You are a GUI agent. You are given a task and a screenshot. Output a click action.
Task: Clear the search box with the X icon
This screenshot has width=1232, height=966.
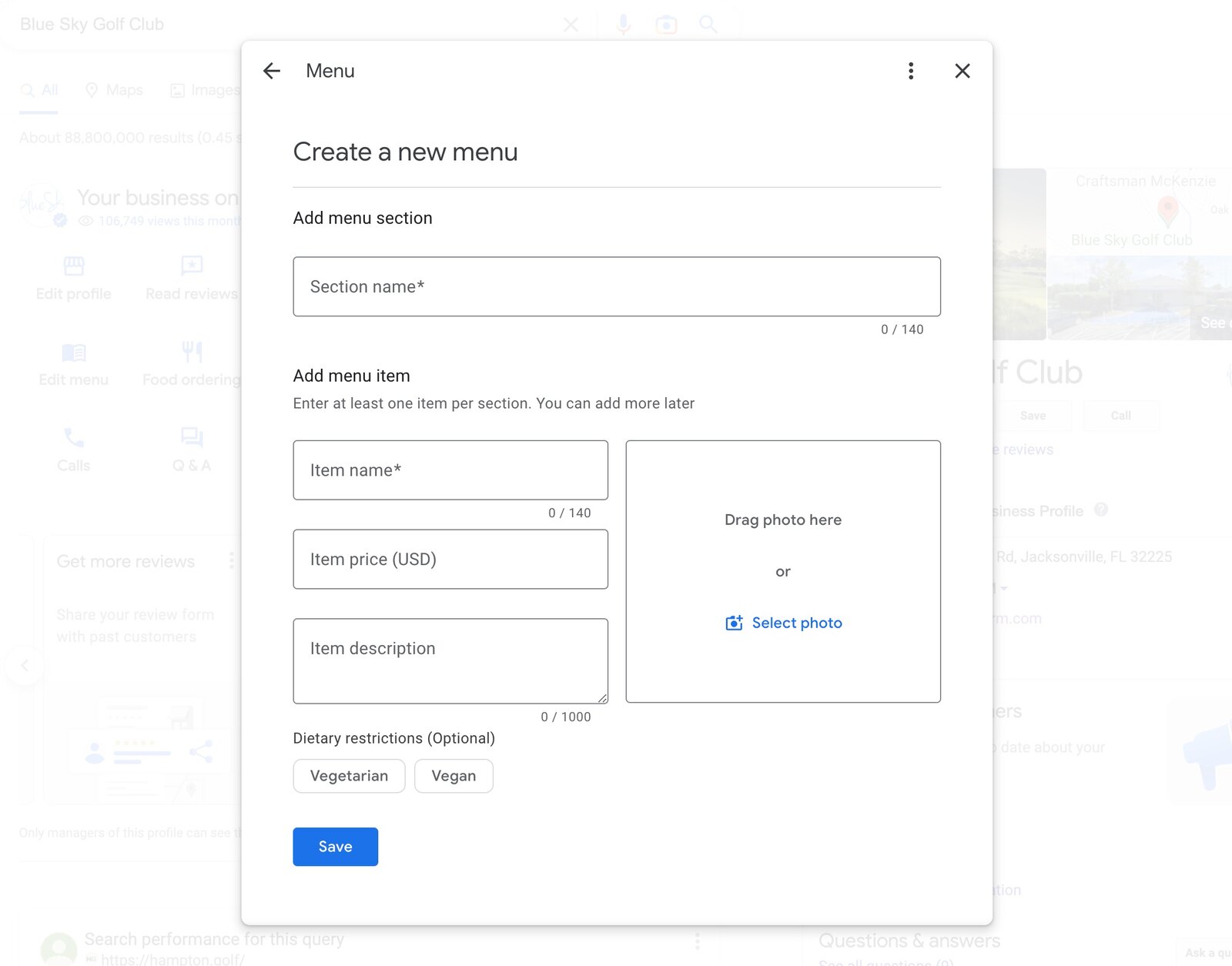click(x=571, y=25)
